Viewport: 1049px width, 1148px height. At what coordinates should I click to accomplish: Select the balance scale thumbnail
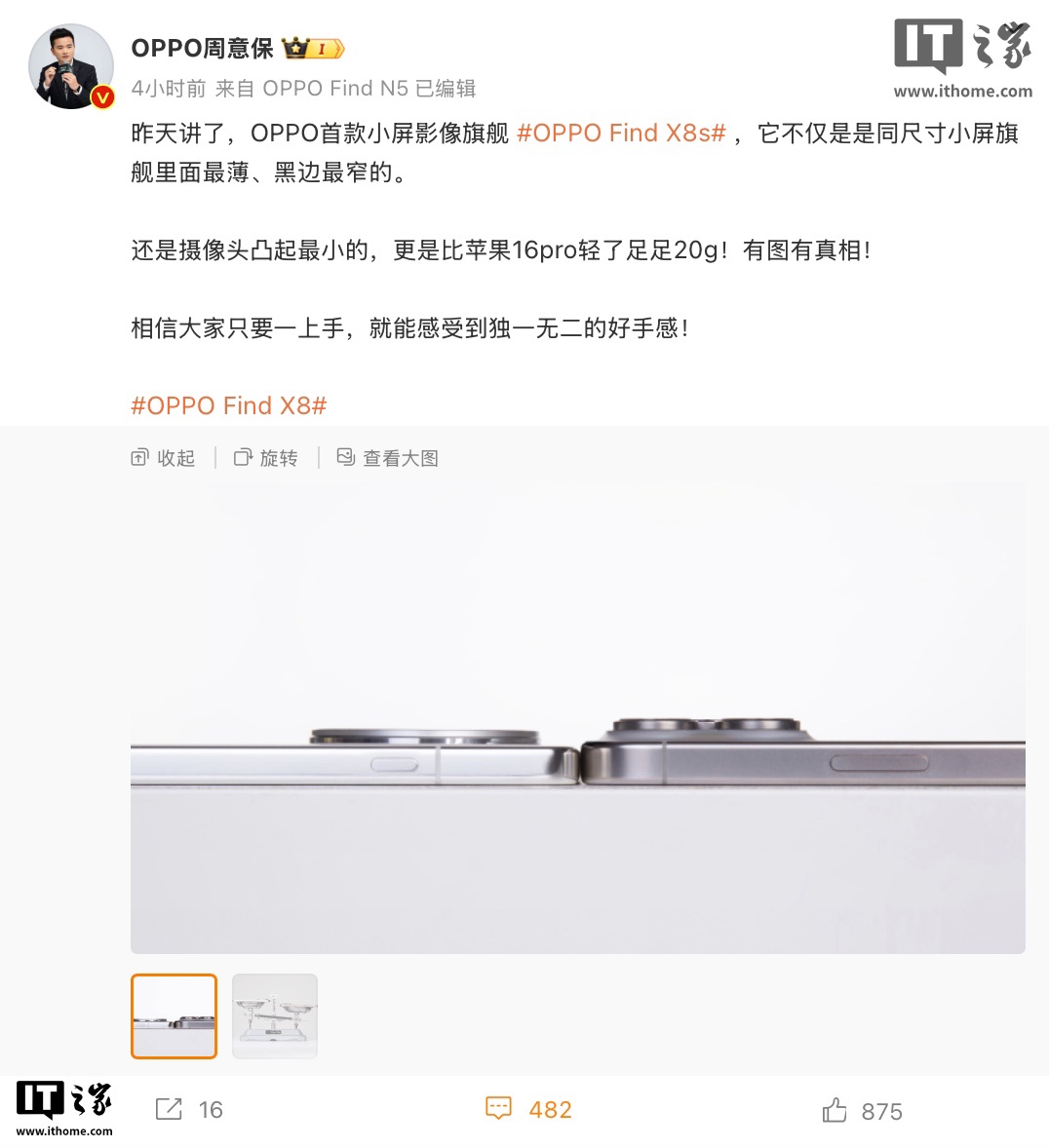click(275, 1016)
